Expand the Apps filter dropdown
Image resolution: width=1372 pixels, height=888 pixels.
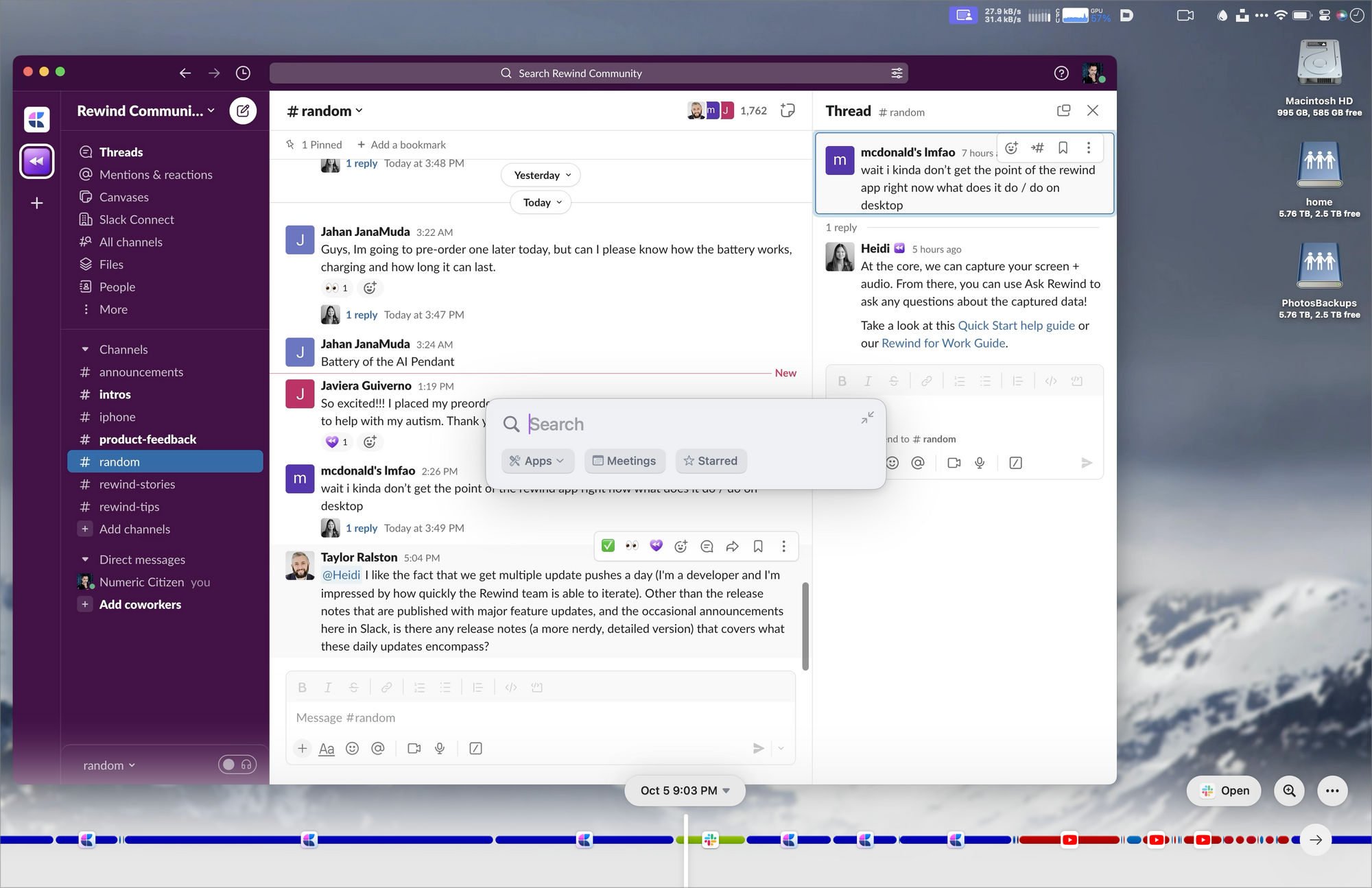537,461
